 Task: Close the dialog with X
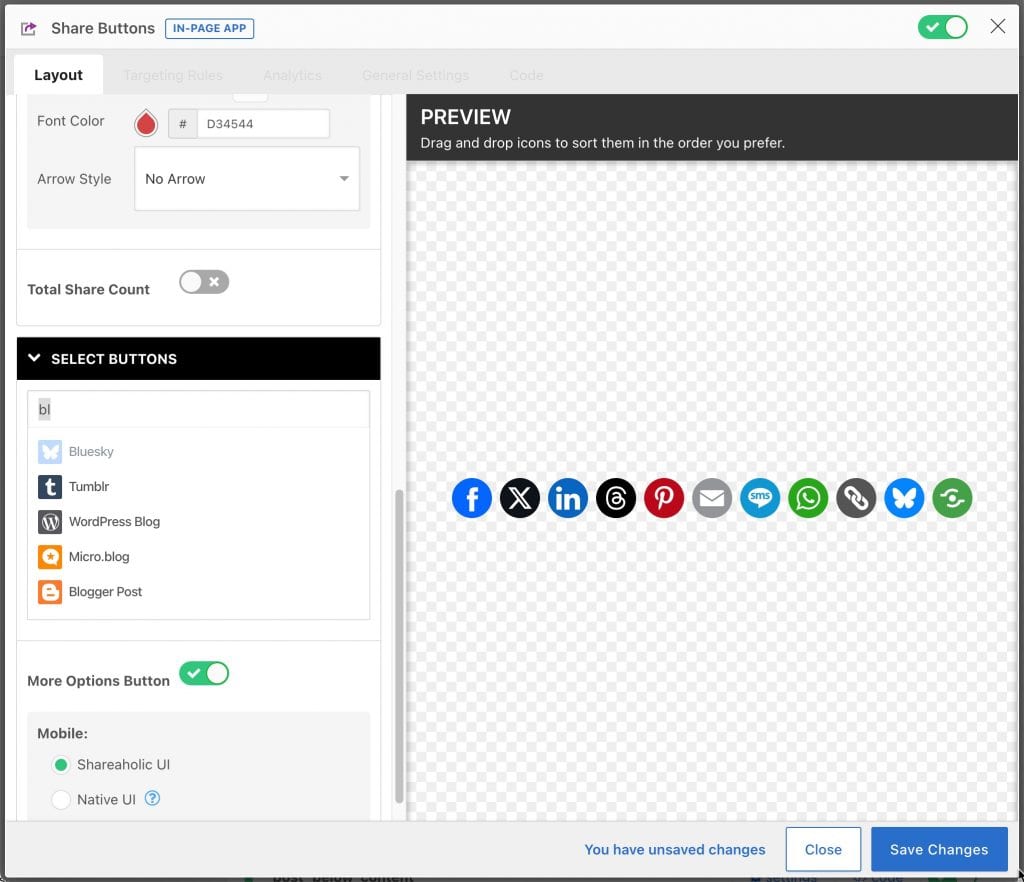(x=997, y=26)
